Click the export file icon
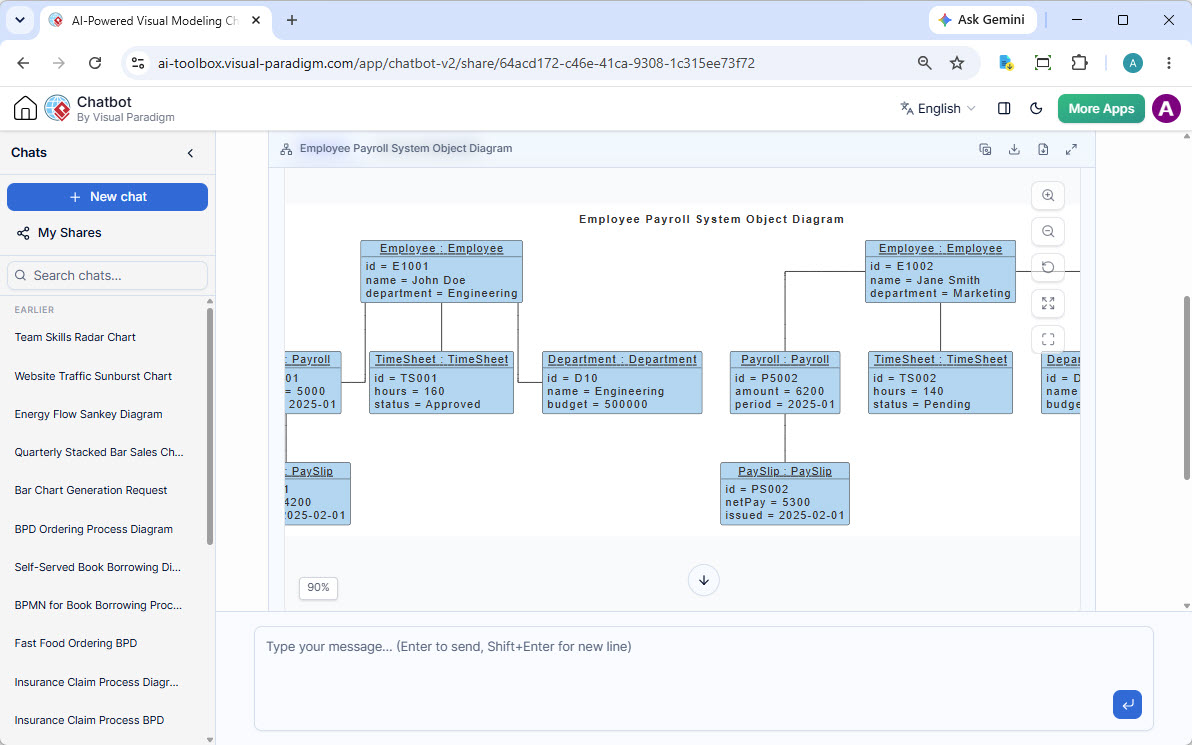The width and height of the screenshot is (1192, 745). coord(1043,150)
